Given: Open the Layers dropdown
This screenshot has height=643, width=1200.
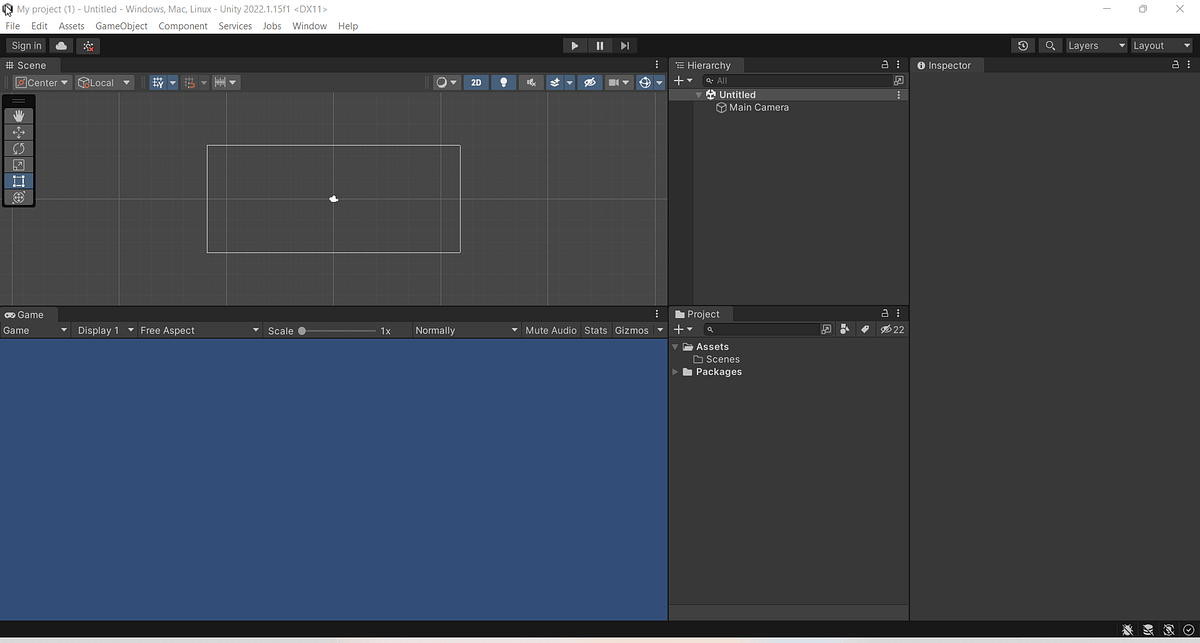Looking at the screenshot, I should tap(1094, 45).
